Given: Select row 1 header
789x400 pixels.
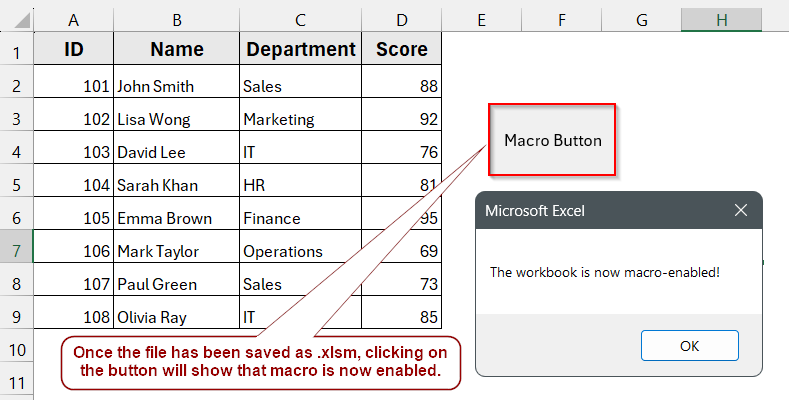Looking at the screenshot, I should click(16, 50).
